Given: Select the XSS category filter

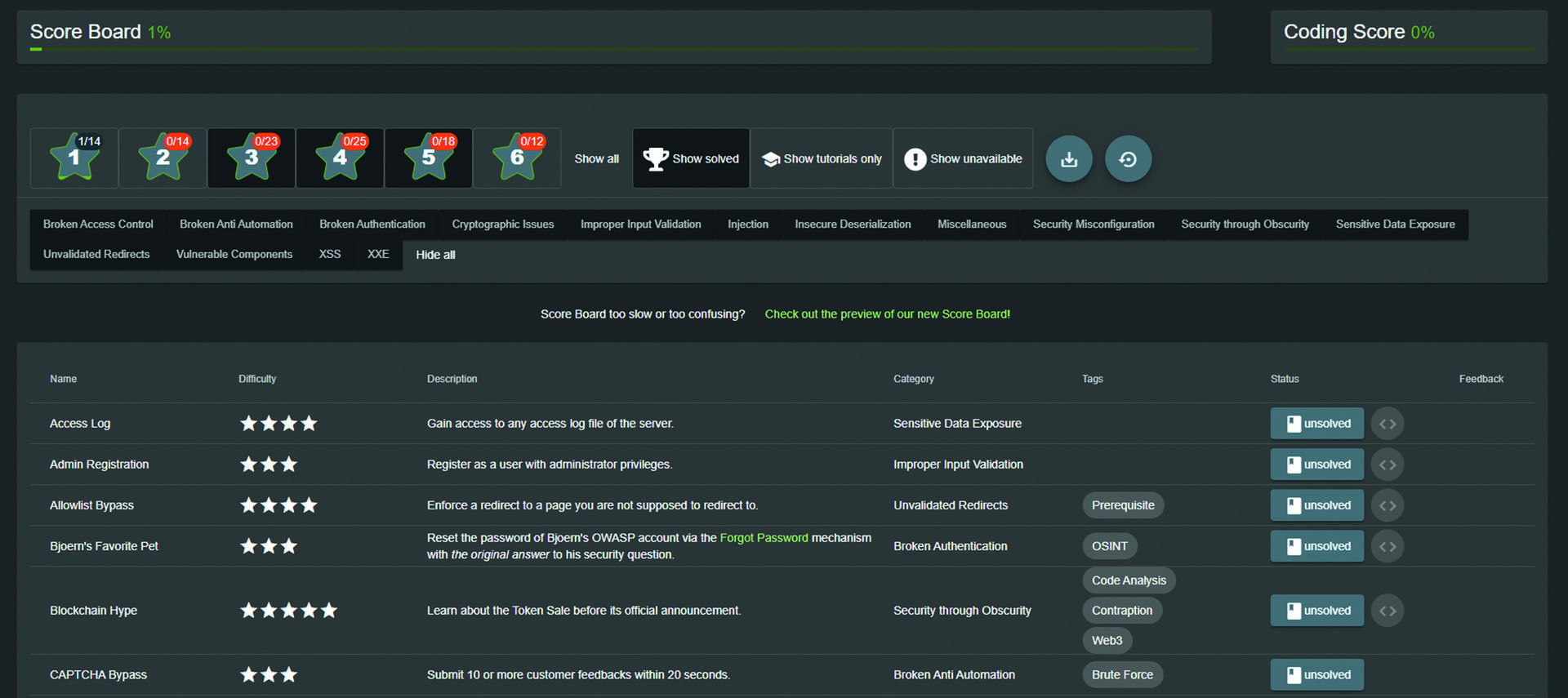Looking at the screenshot, I should (x=330, y=255).
